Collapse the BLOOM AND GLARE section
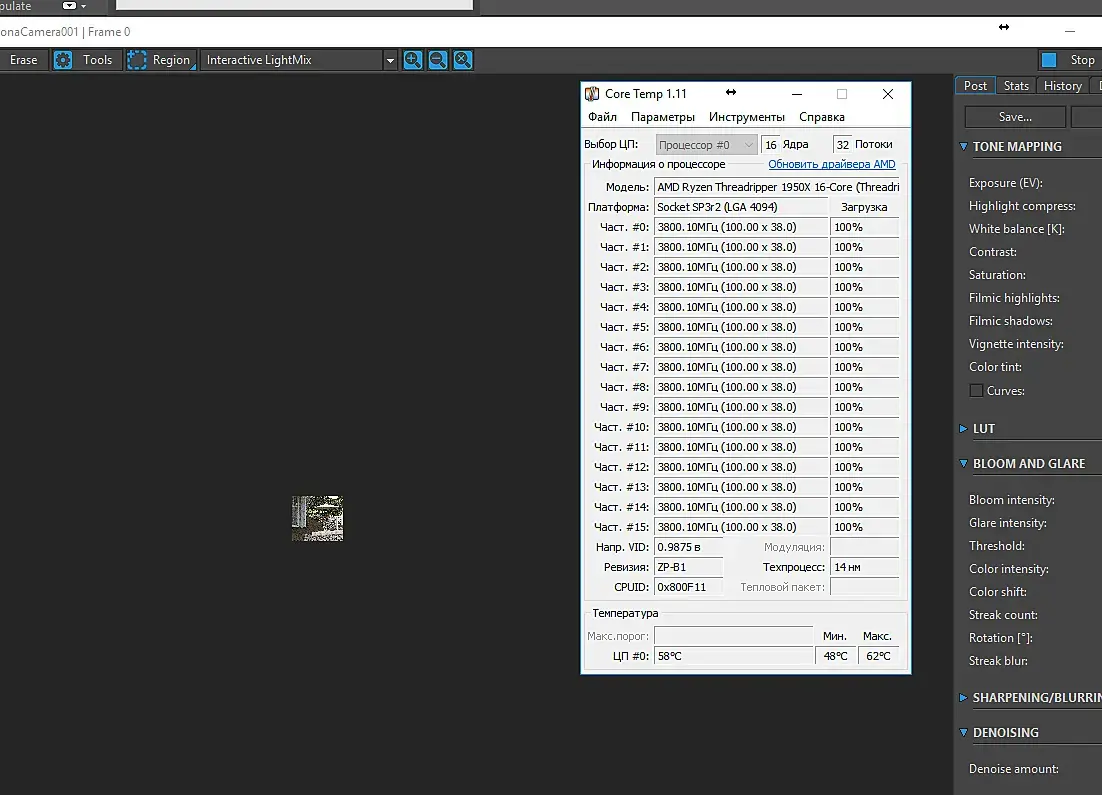1102x795 pixels. pos(964,463)
